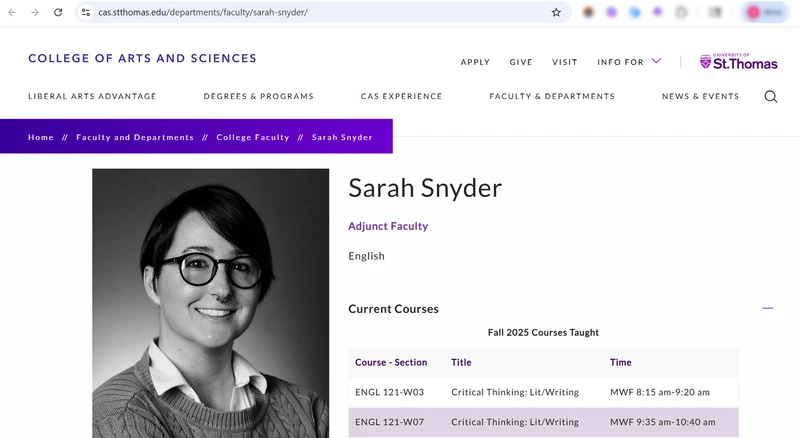Open Faculty & Departments menu
The image size is (800, 438).
click(552, 96)
